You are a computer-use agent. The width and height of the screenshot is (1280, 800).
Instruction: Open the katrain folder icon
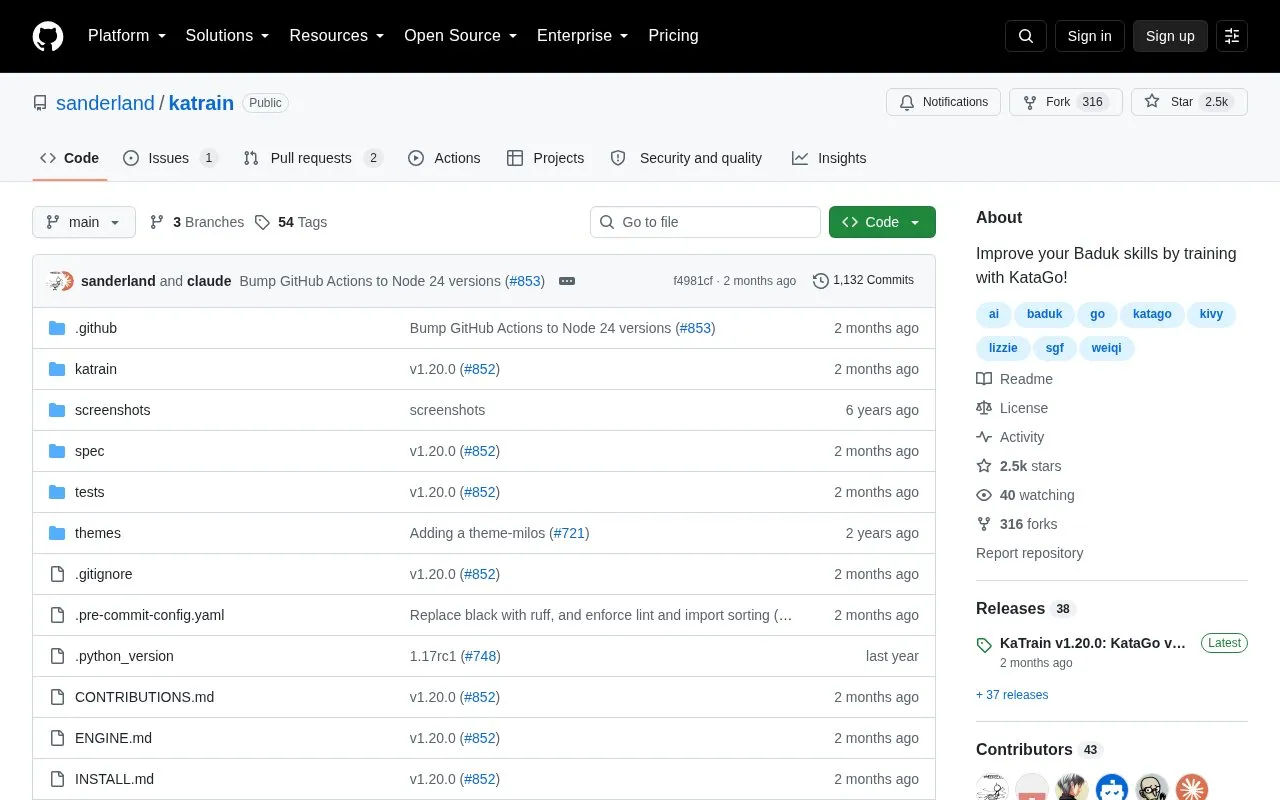(x=57, y=369)
